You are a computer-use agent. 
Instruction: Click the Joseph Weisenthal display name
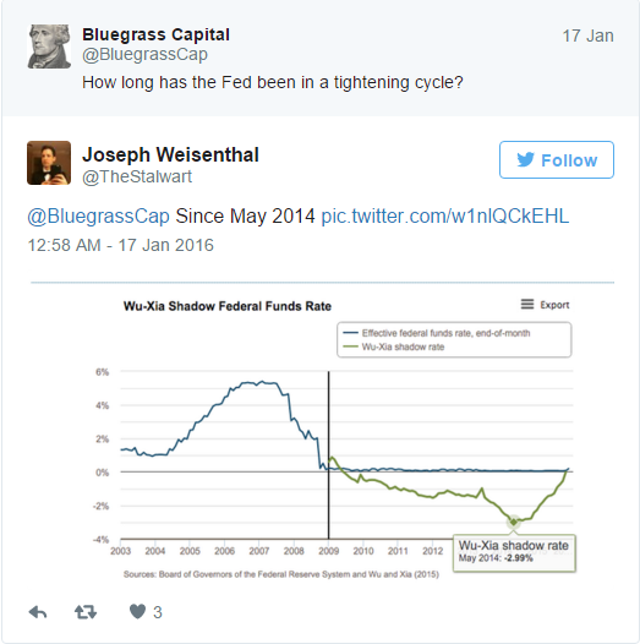click(170, 155)
